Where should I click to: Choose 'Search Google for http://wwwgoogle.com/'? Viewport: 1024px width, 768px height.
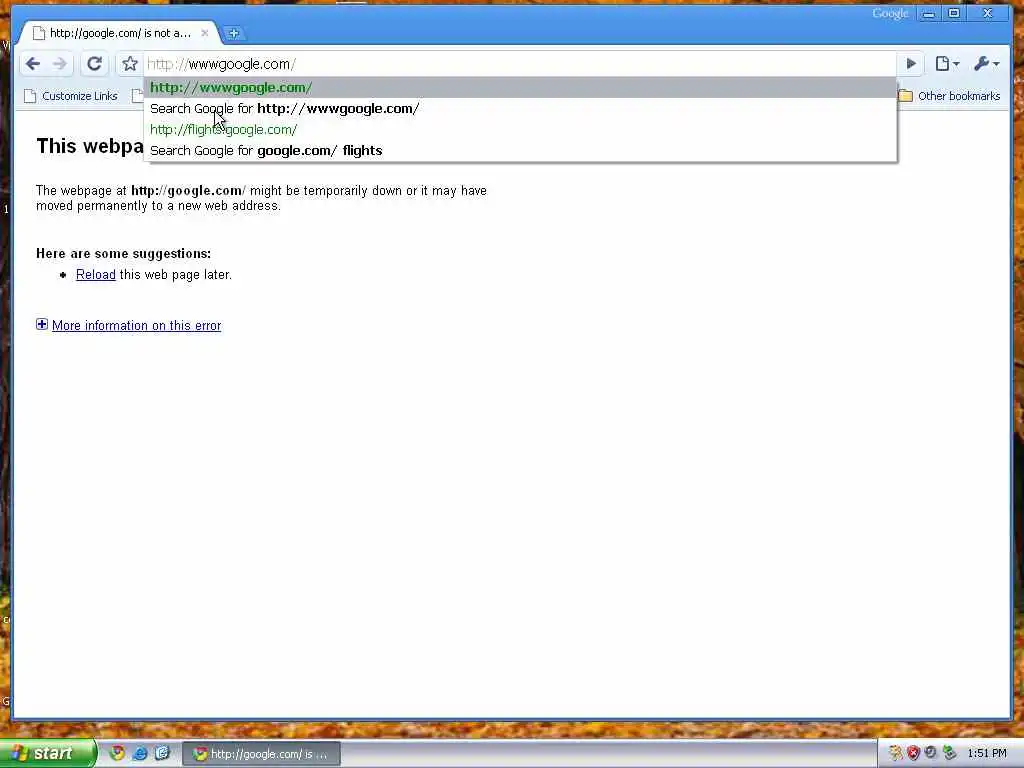point(520,108)
